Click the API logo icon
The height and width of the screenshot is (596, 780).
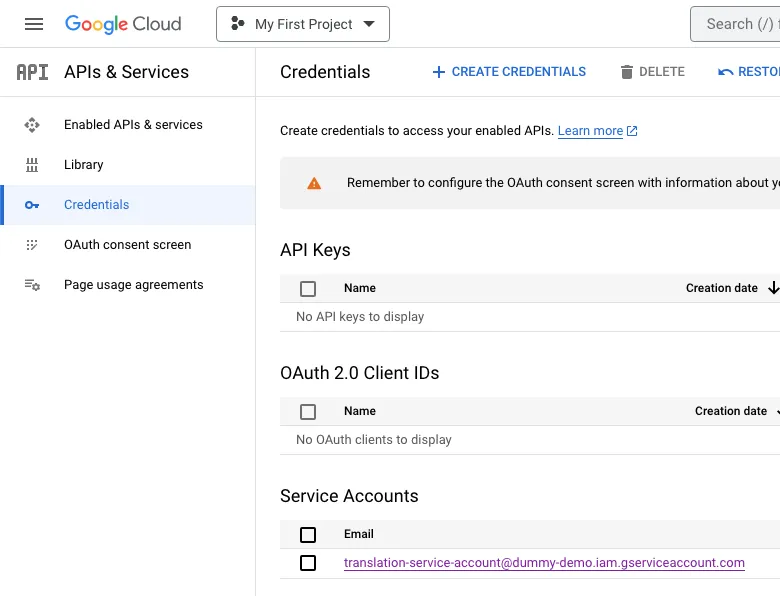pos(32,72)
